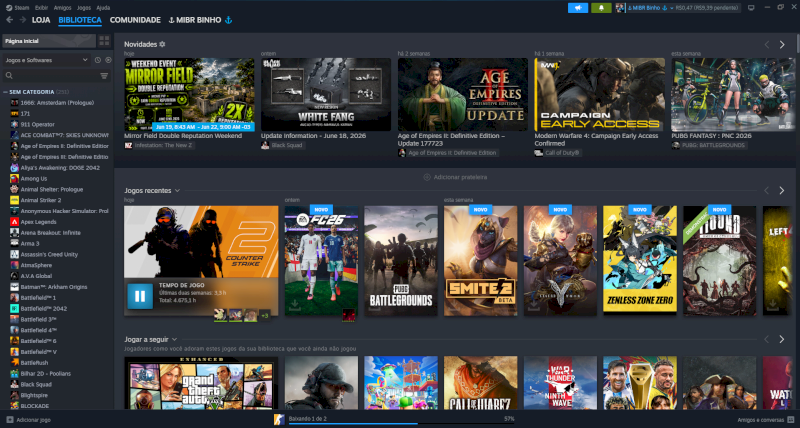Click the main page vertical scrollbar

(797, 43)
